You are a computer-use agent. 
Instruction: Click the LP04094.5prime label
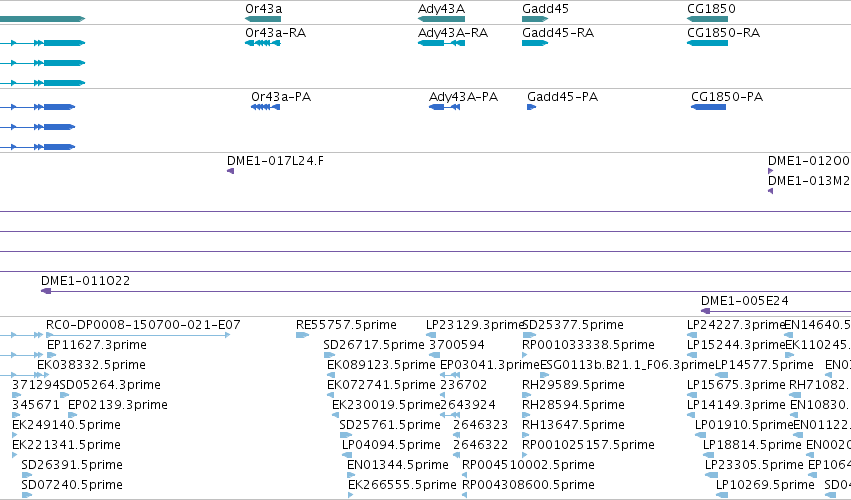[x=391, y=445]
